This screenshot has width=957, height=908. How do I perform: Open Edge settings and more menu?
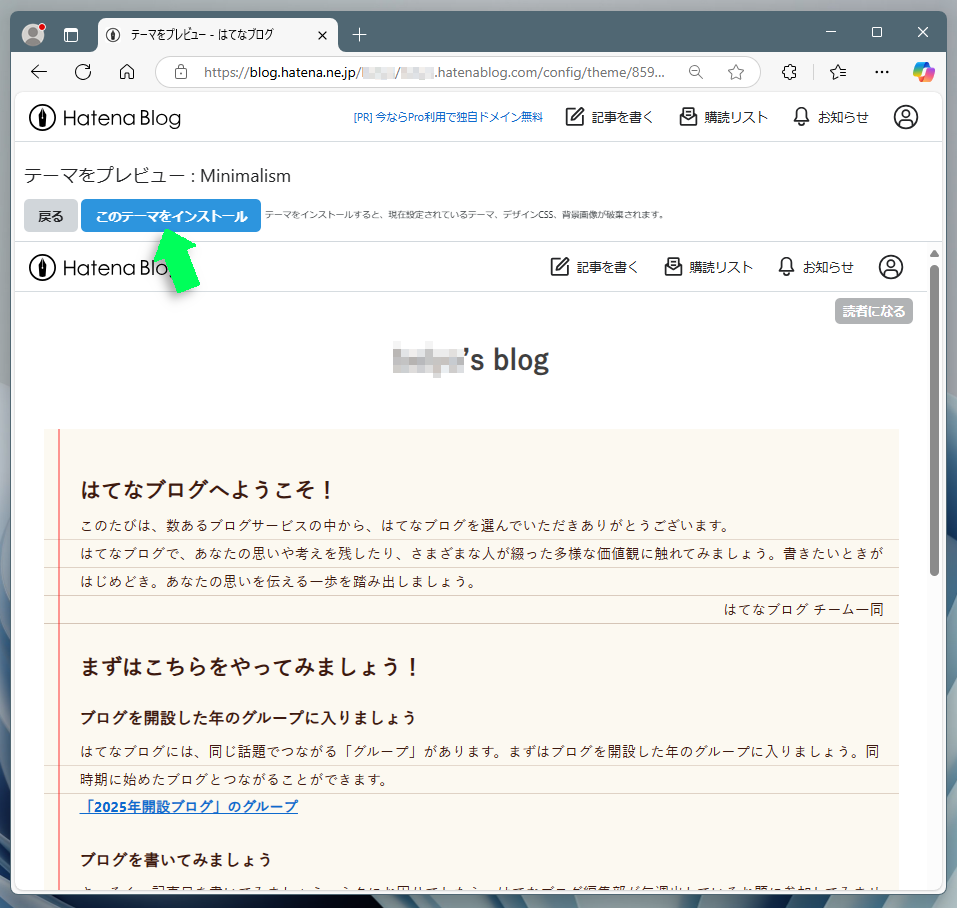882,72
